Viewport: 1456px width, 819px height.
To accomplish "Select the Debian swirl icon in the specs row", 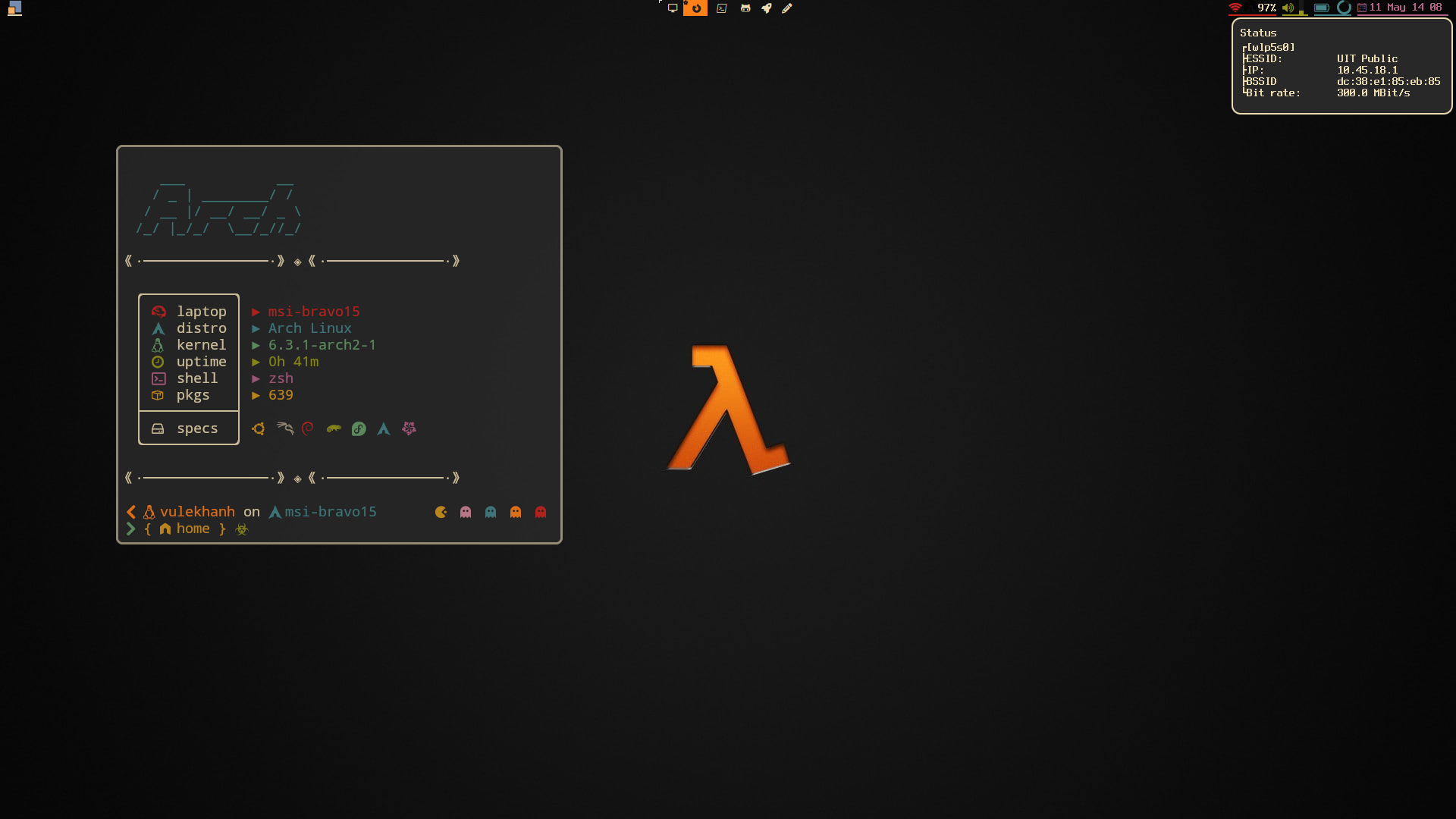I will [x=307, y=428].
